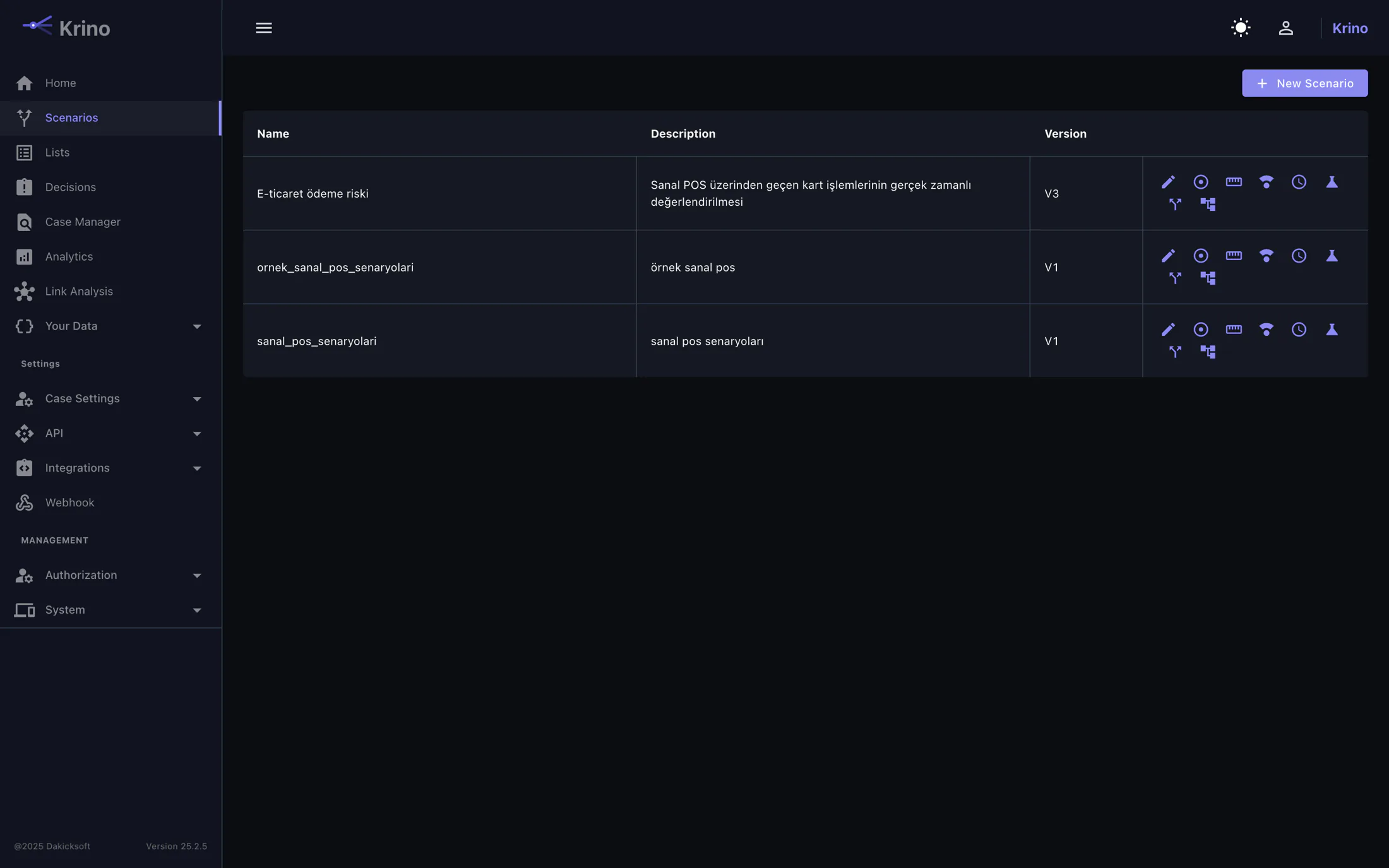Click flask test icon in sanal_pos_senaryolari row

(1332, 330)
